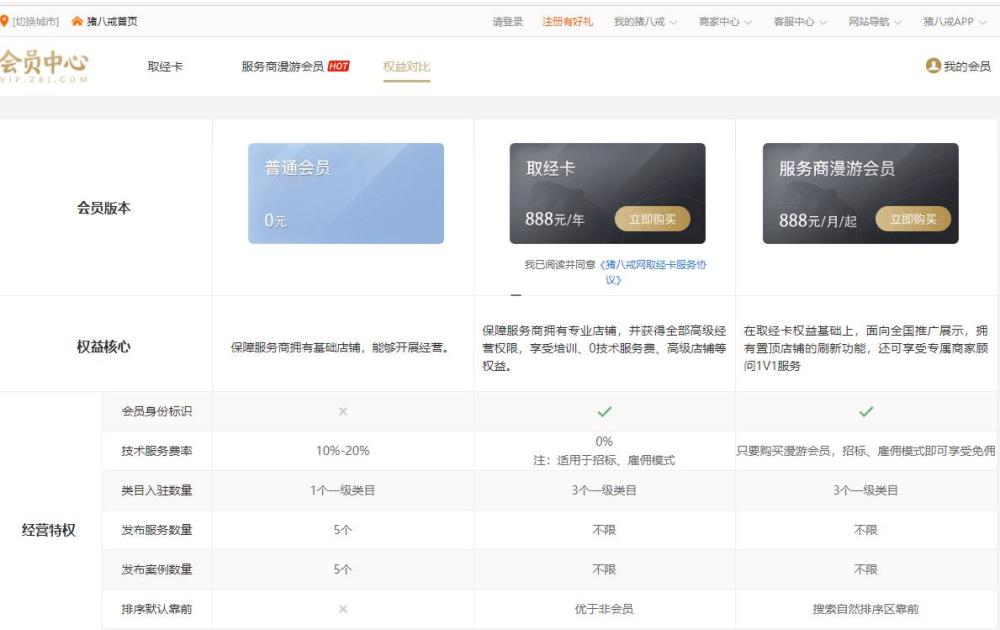1000x630 pixels.
Task: Click the red HOT badge
Action: 339,66
